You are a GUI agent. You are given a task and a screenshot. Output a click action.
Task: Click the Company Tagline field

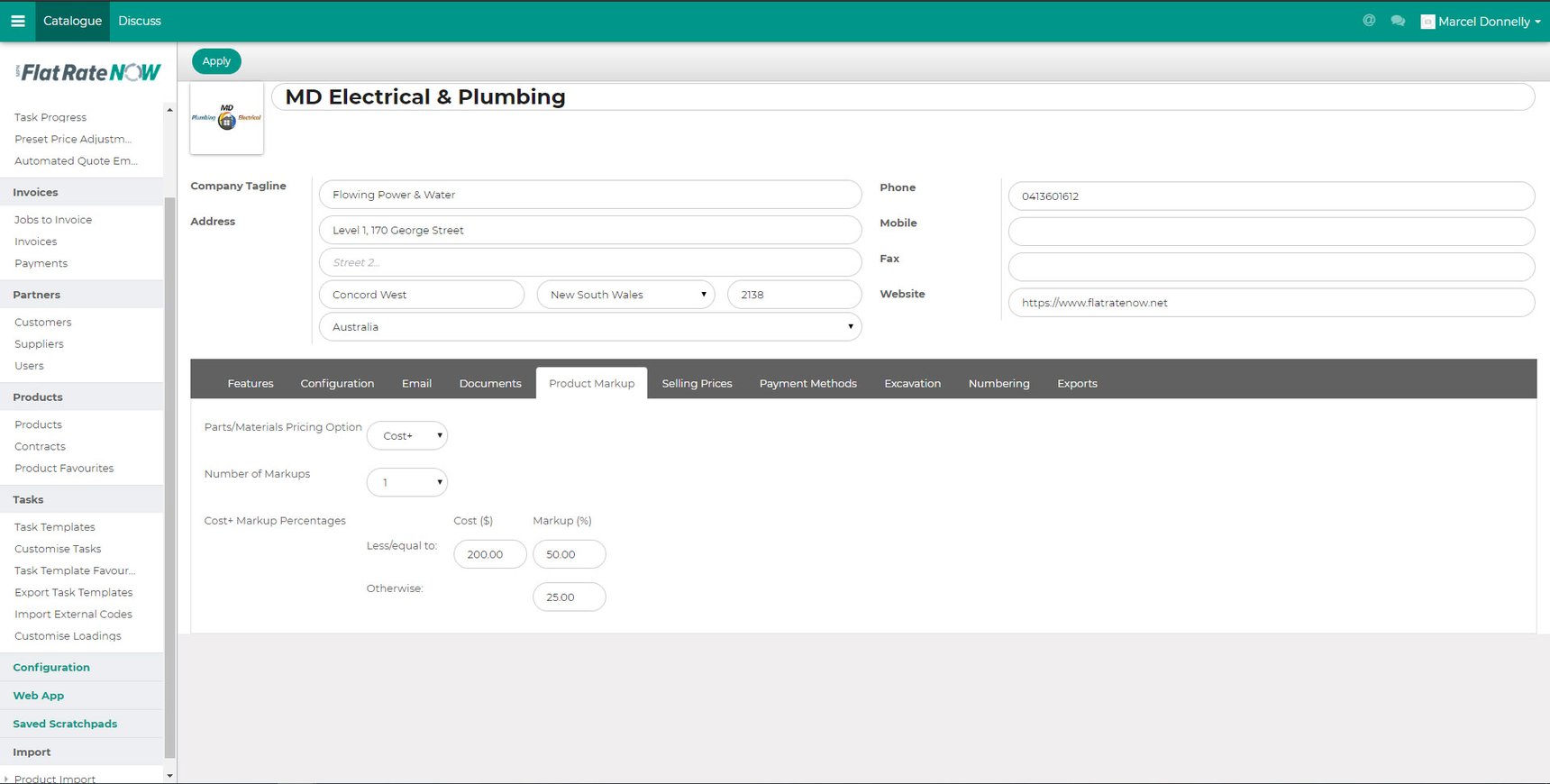click(x=590, y=195)
